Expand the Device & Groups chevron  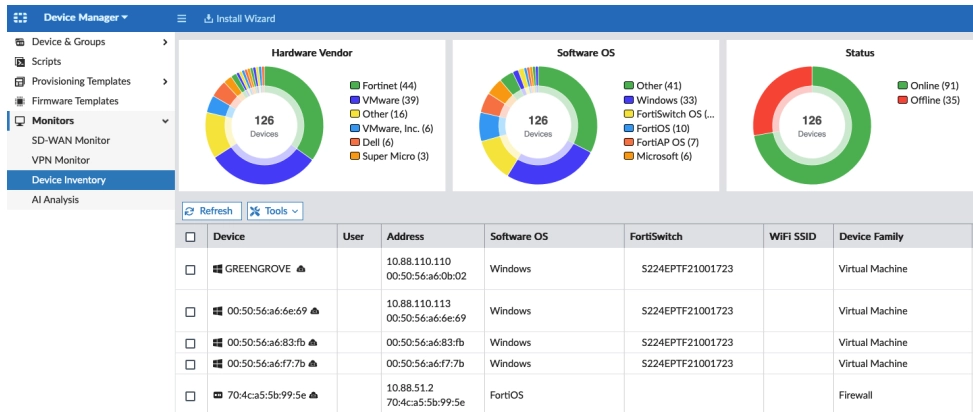[x=165, y=42]
